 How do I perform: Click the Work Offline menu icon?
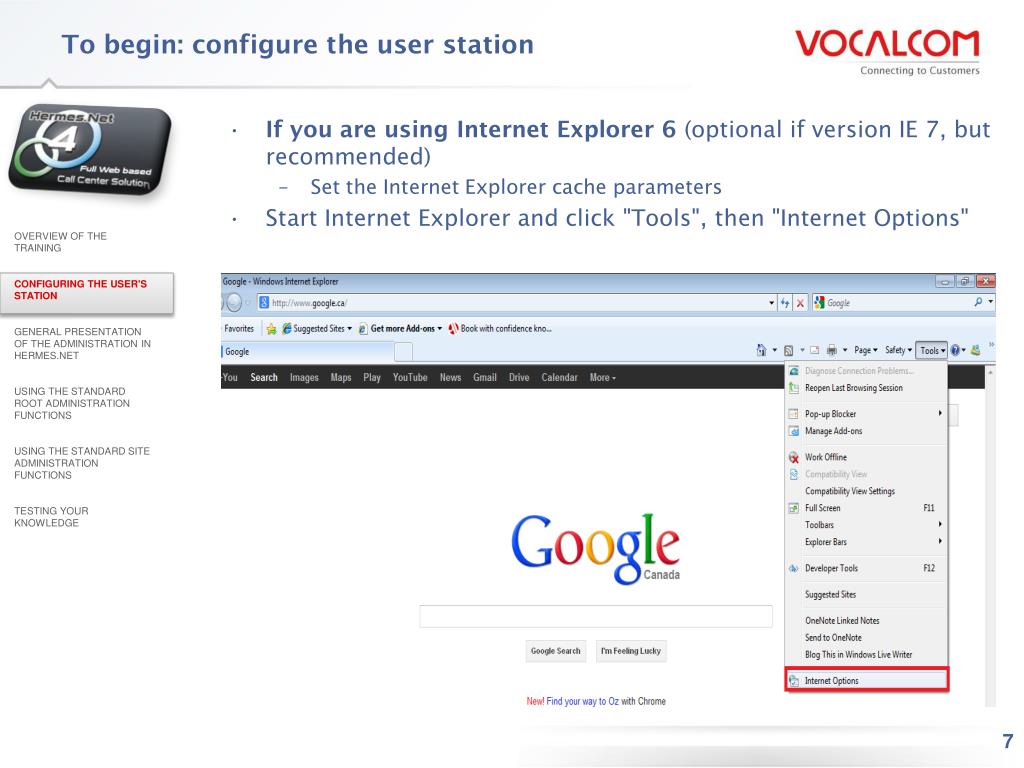tap(793, 457)
